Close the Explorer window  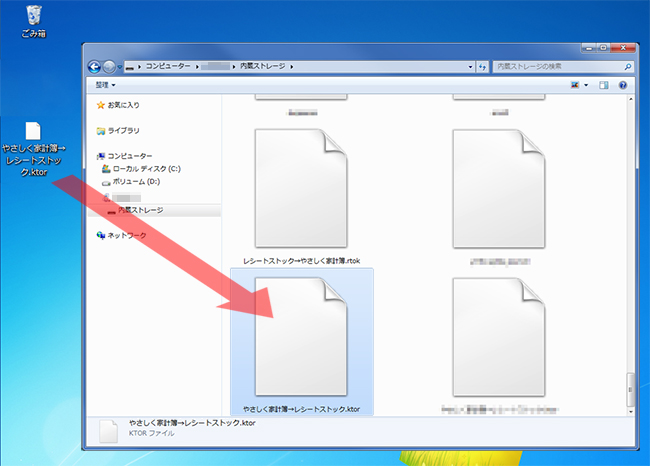coord(623,48)
